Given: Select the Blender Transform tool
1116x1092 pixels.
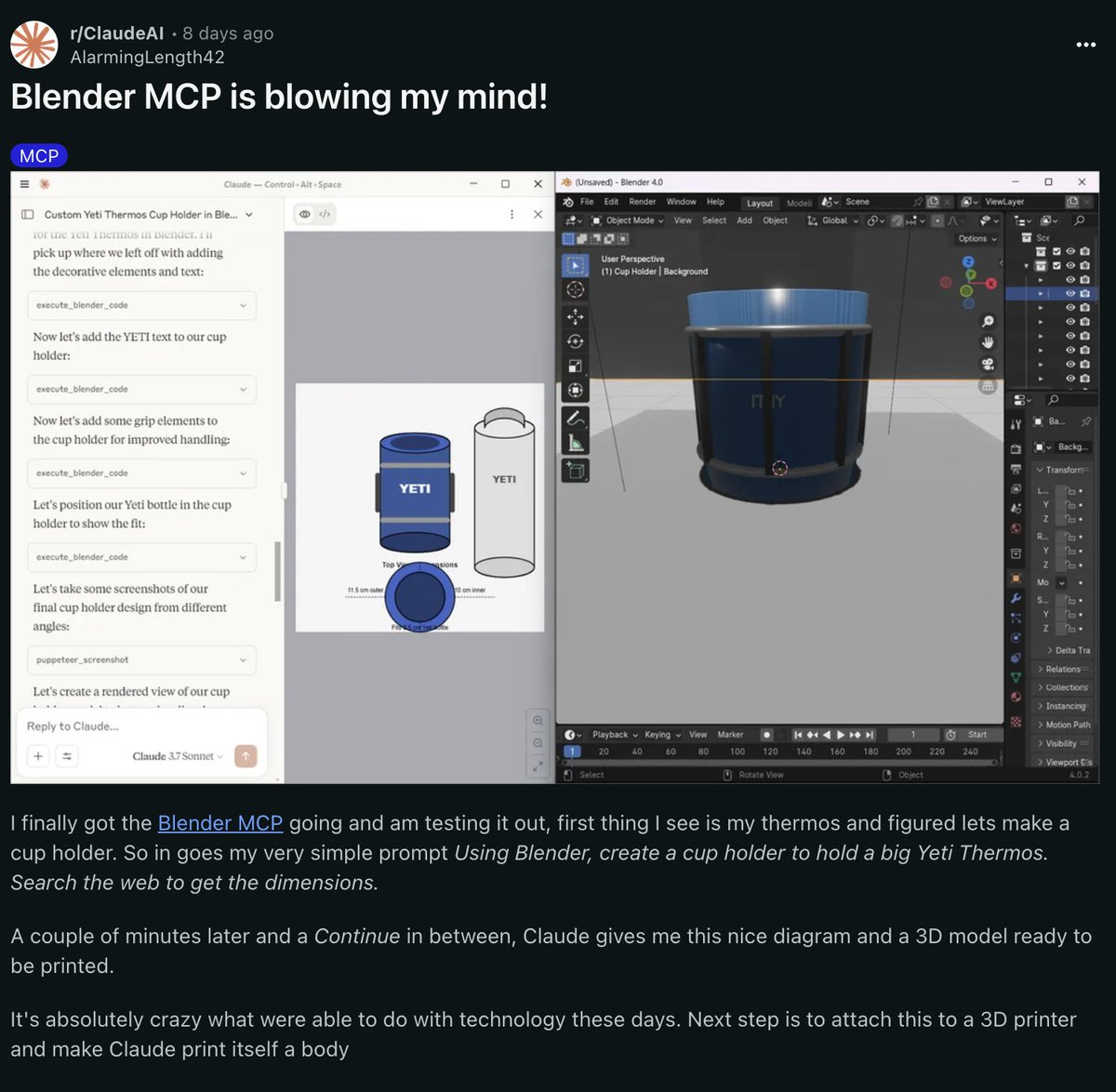Looking at the screenshot, I should 576,391.
